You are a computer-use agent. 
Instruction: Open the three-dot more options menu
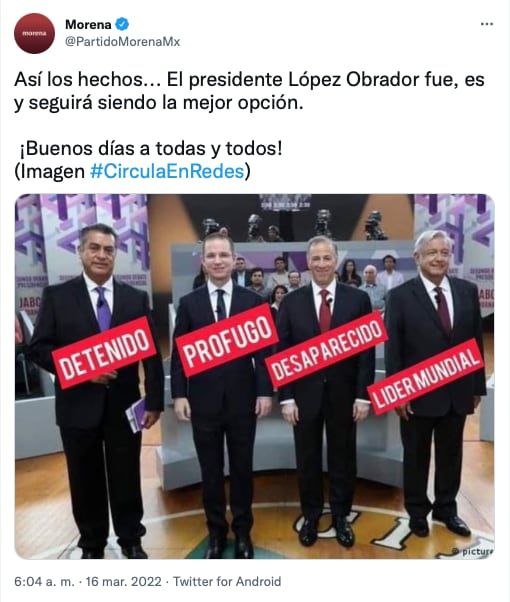point(487,24)
